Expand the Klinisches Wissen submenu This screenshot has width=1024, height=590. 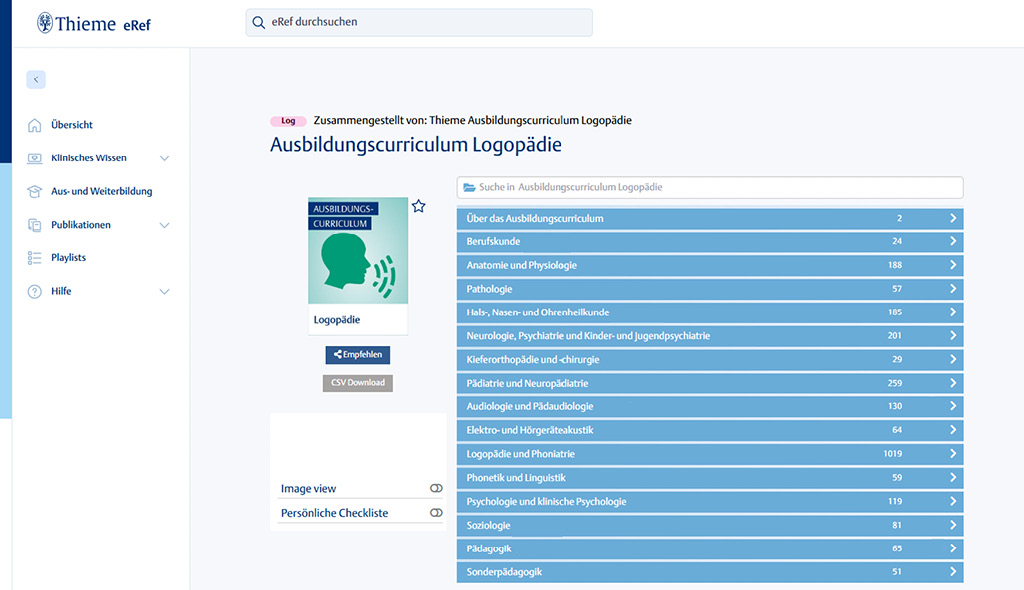165,158
